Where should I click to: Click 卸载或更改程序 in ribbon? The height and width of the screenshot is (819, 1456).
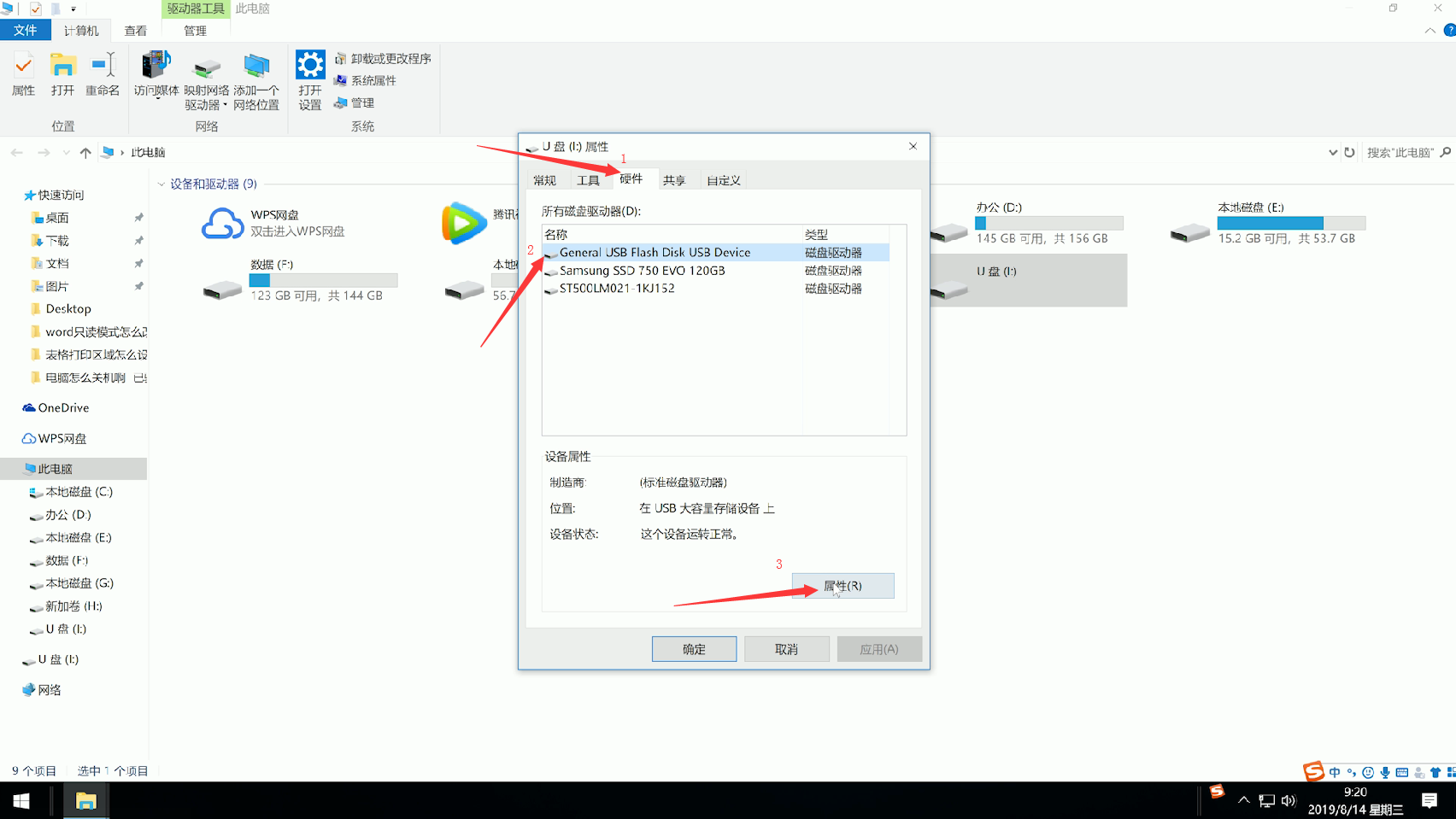(x=383, y=58)
